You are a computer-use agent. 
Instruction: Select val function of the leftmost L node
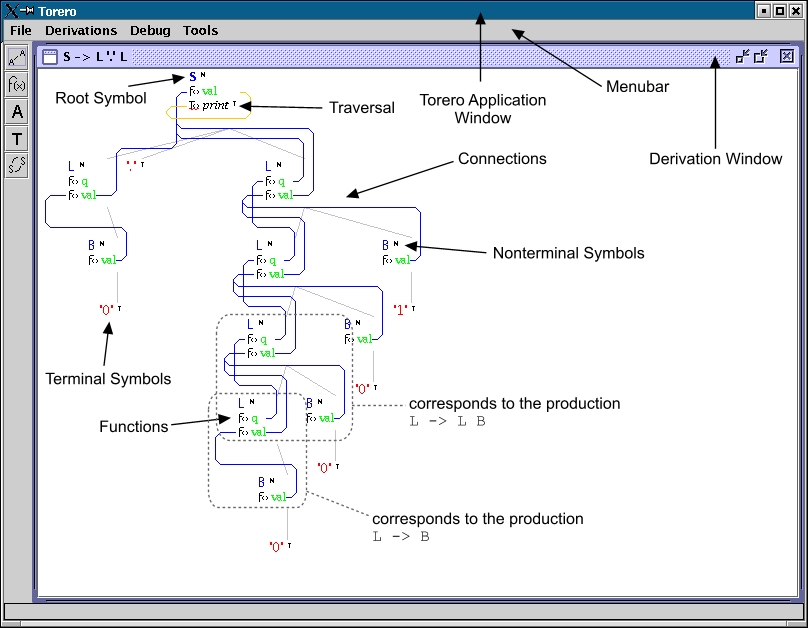click(x=88, y=195)
